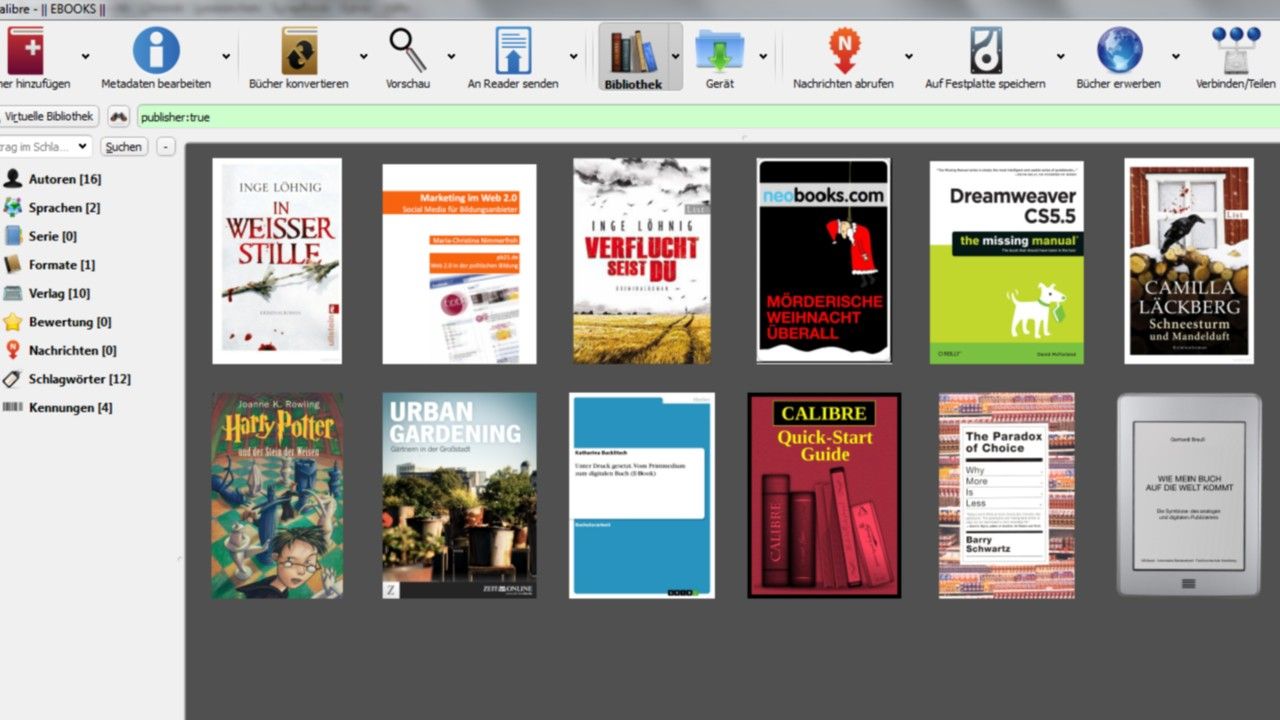Screen dimensions: 1280x720
Task: Click Nachrichten abrufen icon
Action: pos(844,50)
